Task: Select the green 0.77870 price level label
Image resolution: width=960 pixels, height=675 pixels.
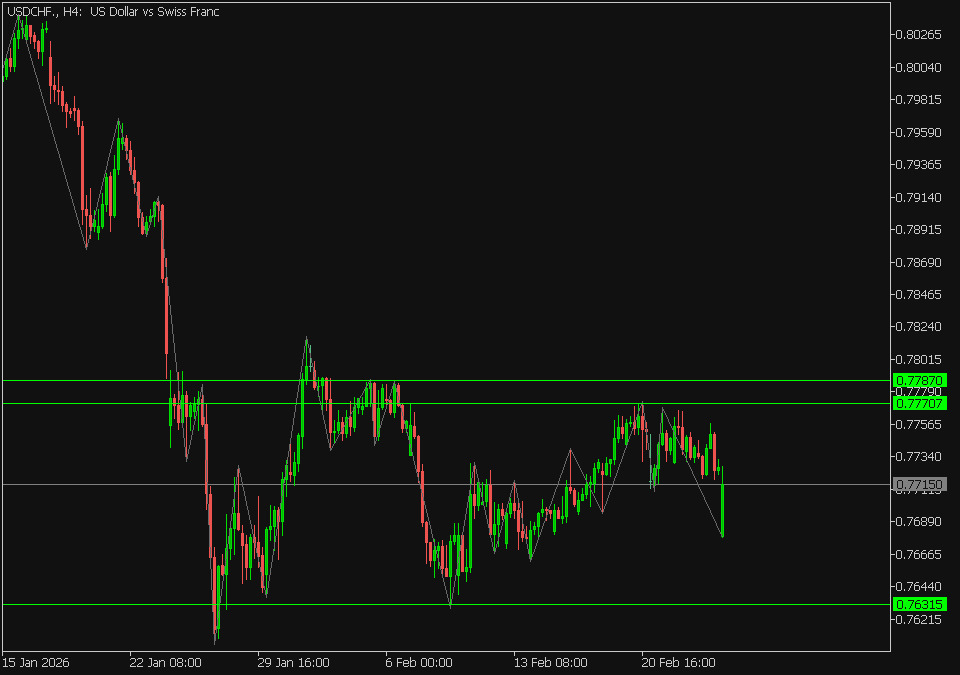Action: (919, 381)
